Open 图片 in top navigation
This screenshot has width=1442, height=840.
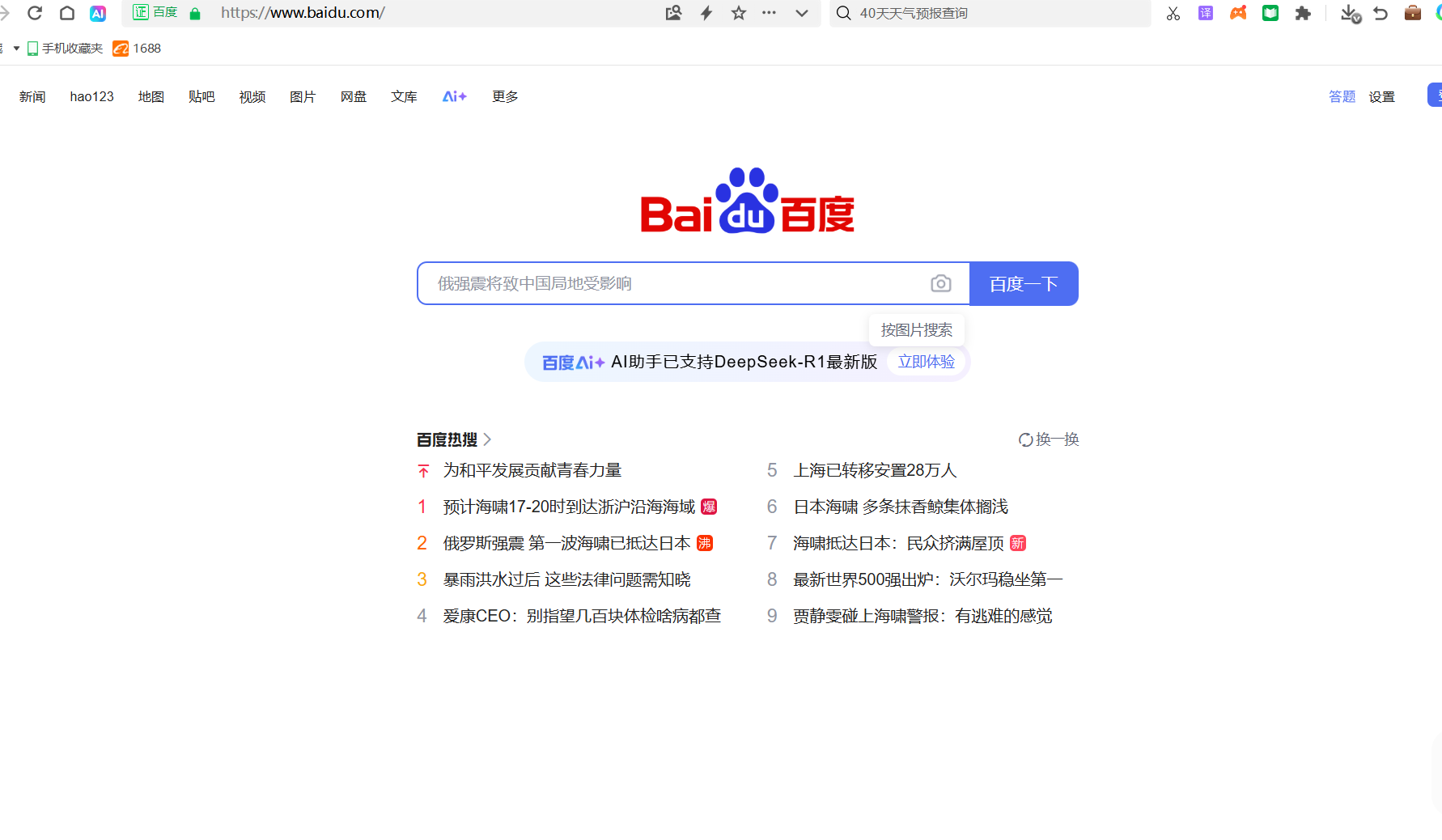(x=303, y=96)
